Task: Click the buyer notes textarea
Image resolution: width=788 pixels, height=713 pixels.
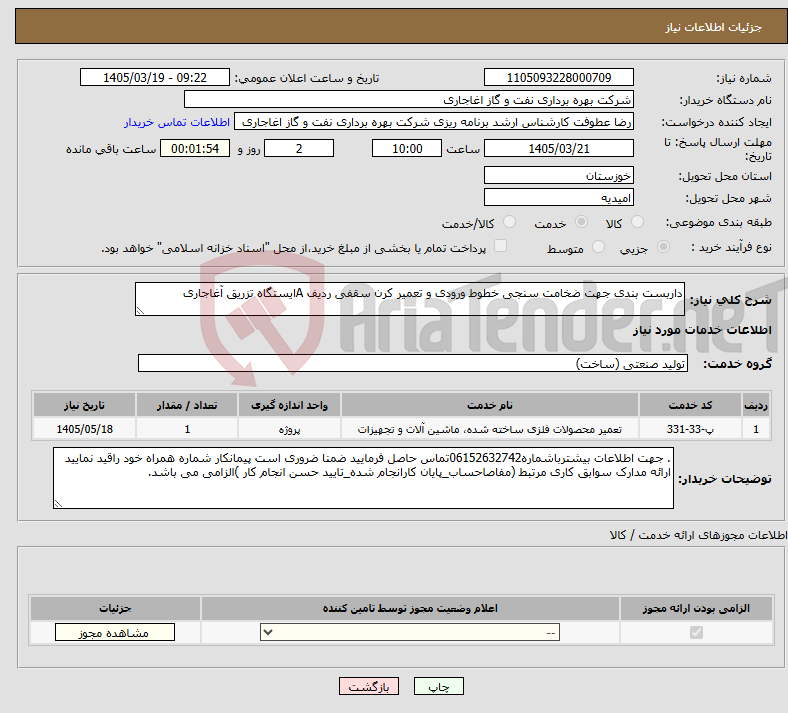Action: click(x=363, y=478)
